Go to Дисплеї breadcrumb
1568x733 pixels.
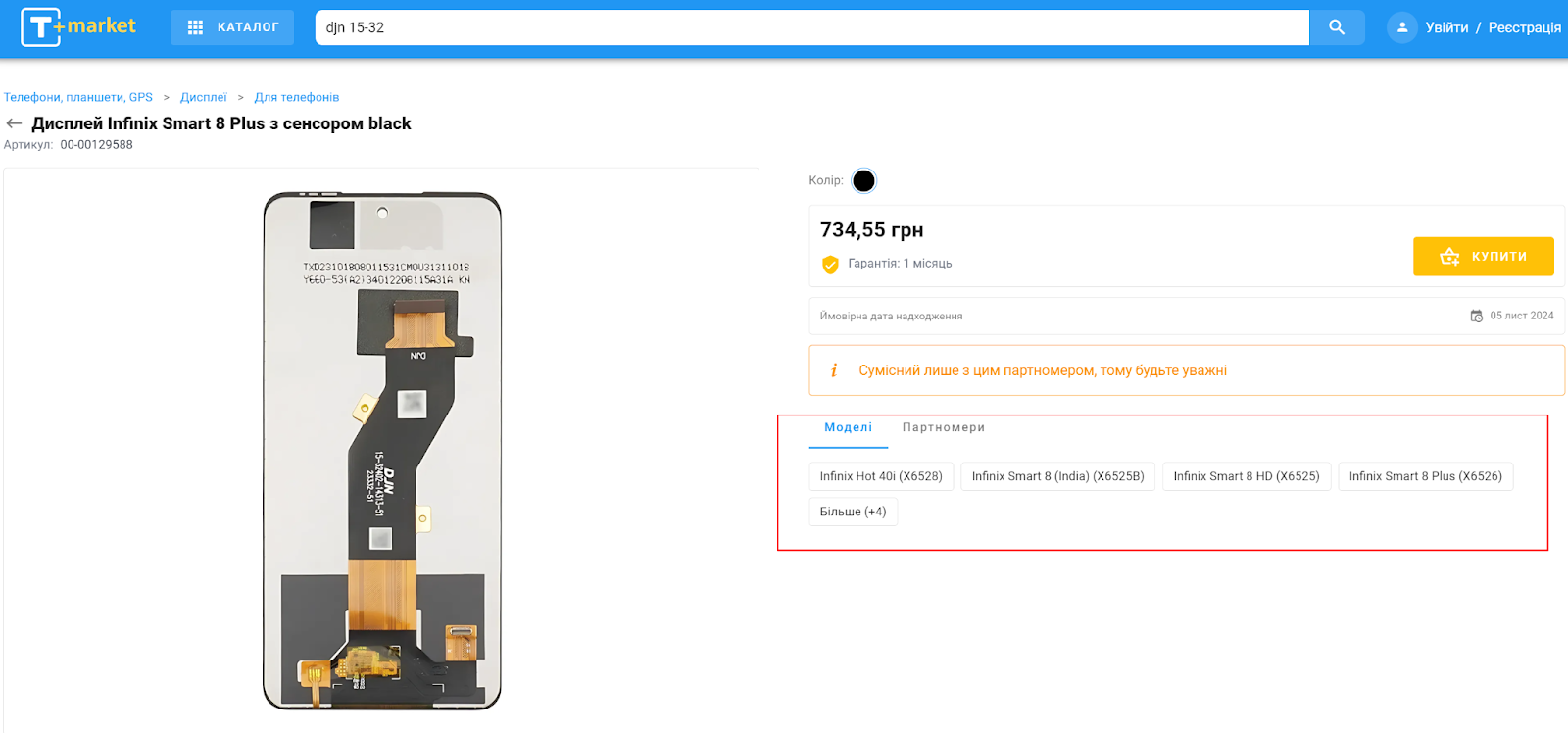(x=203, y=97)
